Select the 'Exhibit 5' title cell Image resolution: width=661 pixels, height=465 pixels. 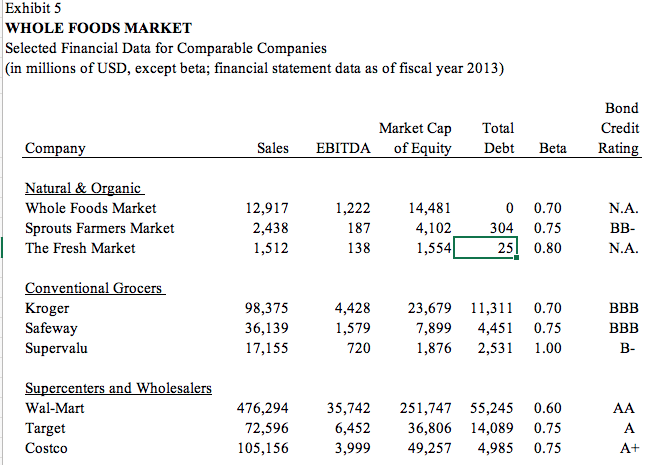tap(33, 8)
